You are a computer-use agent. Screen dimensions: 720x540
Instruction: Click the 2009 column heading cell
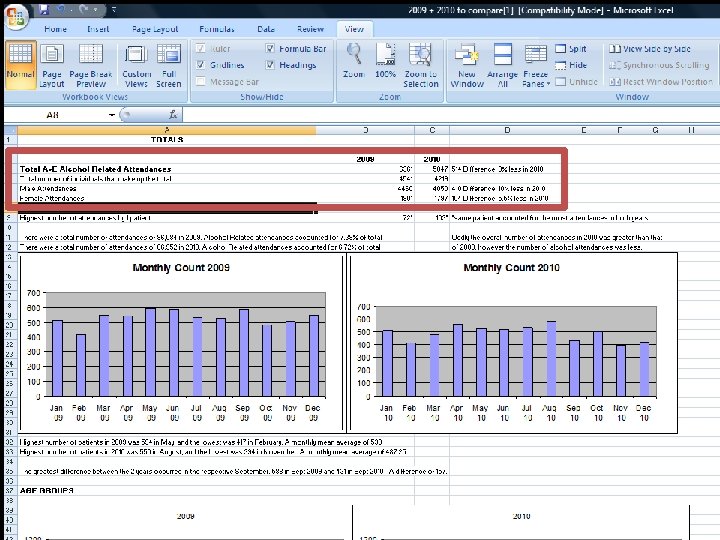[x=365, y=159]
